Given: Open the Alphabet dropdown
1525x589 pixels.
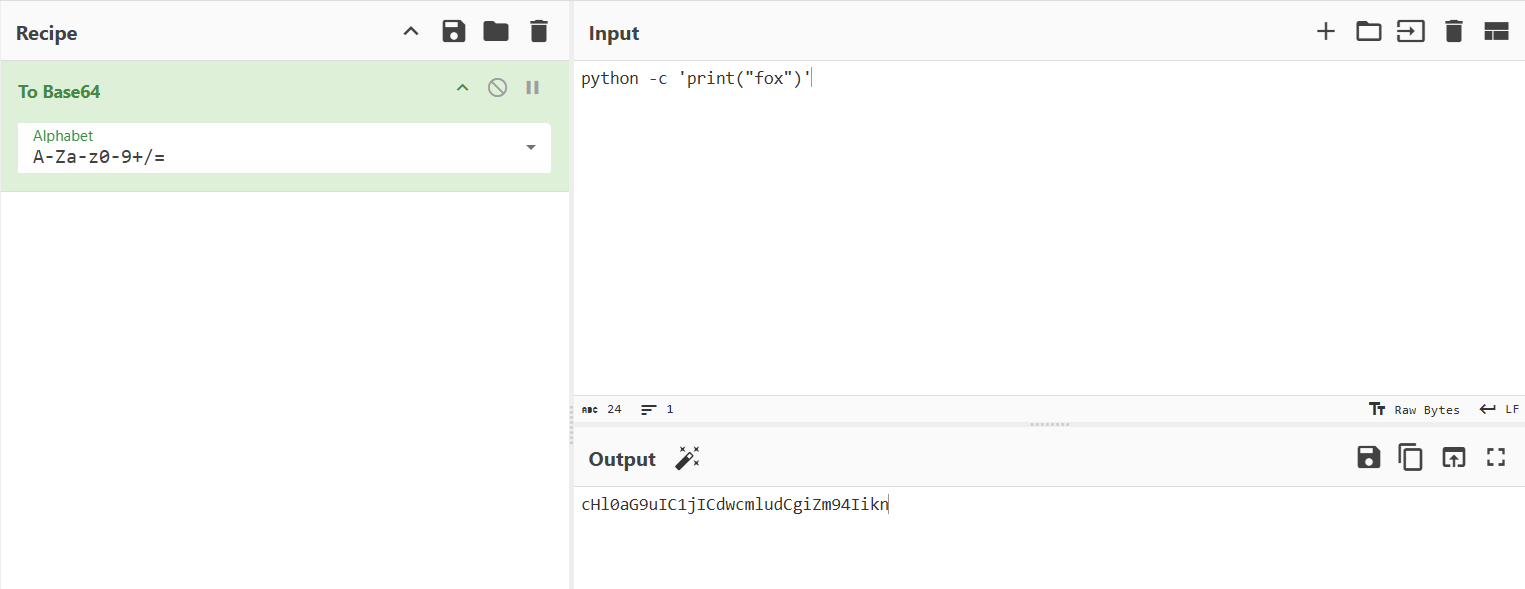Looking at the screenshot, I should [530, 148].
